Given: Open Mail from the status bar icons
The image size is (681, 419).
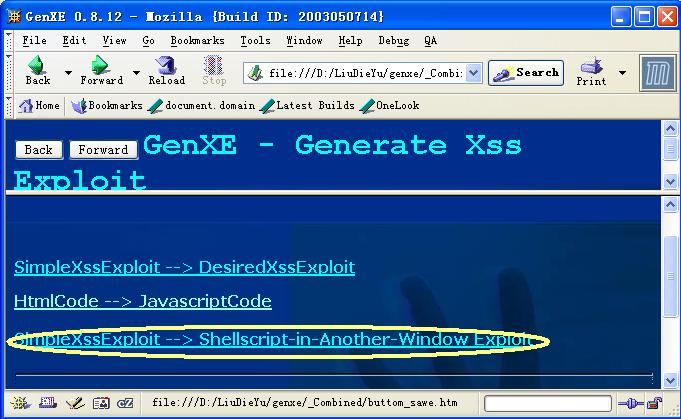Looking at the screenshot, I should click(46, 403).
